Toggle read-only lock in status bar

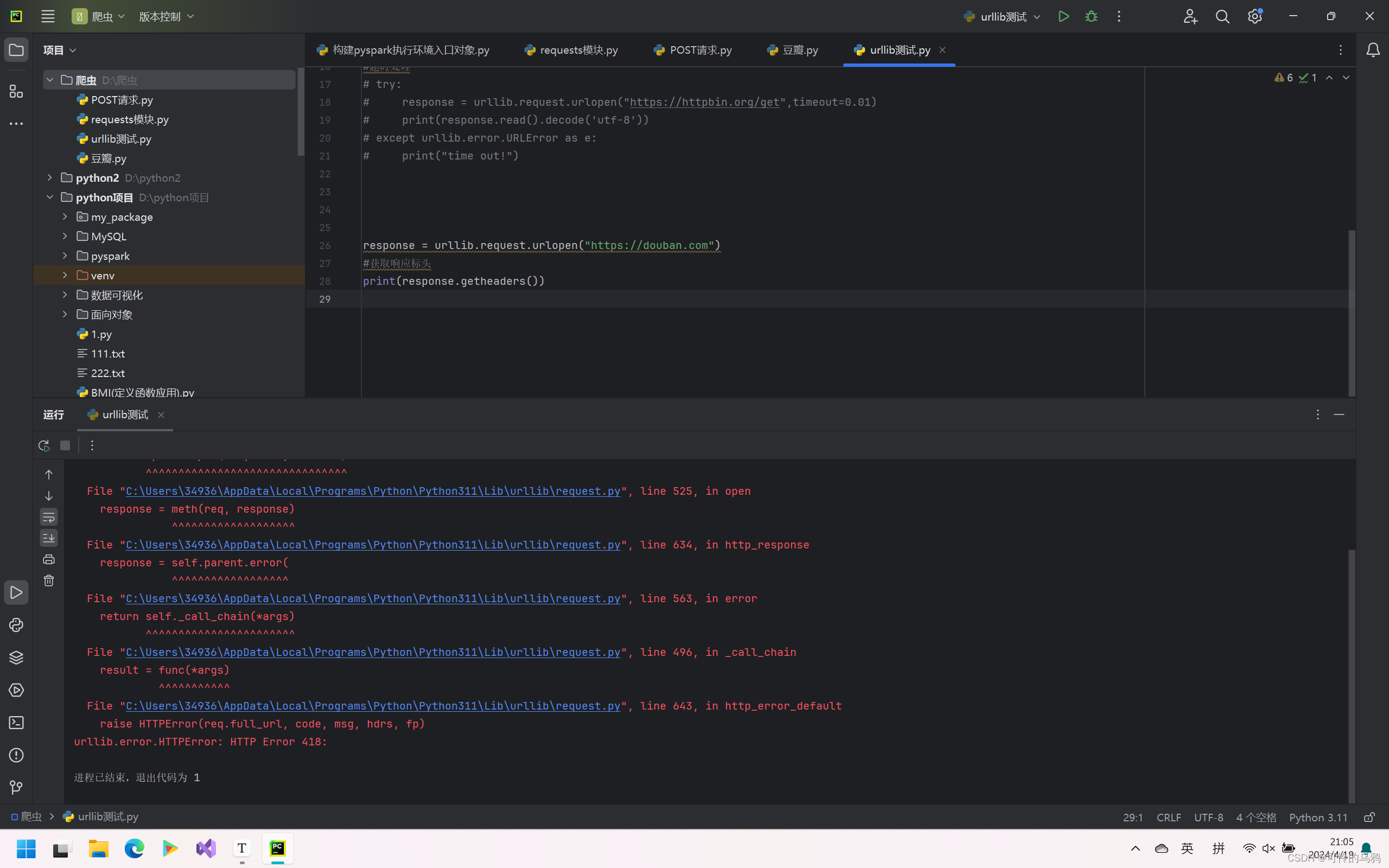[1369, 817]
